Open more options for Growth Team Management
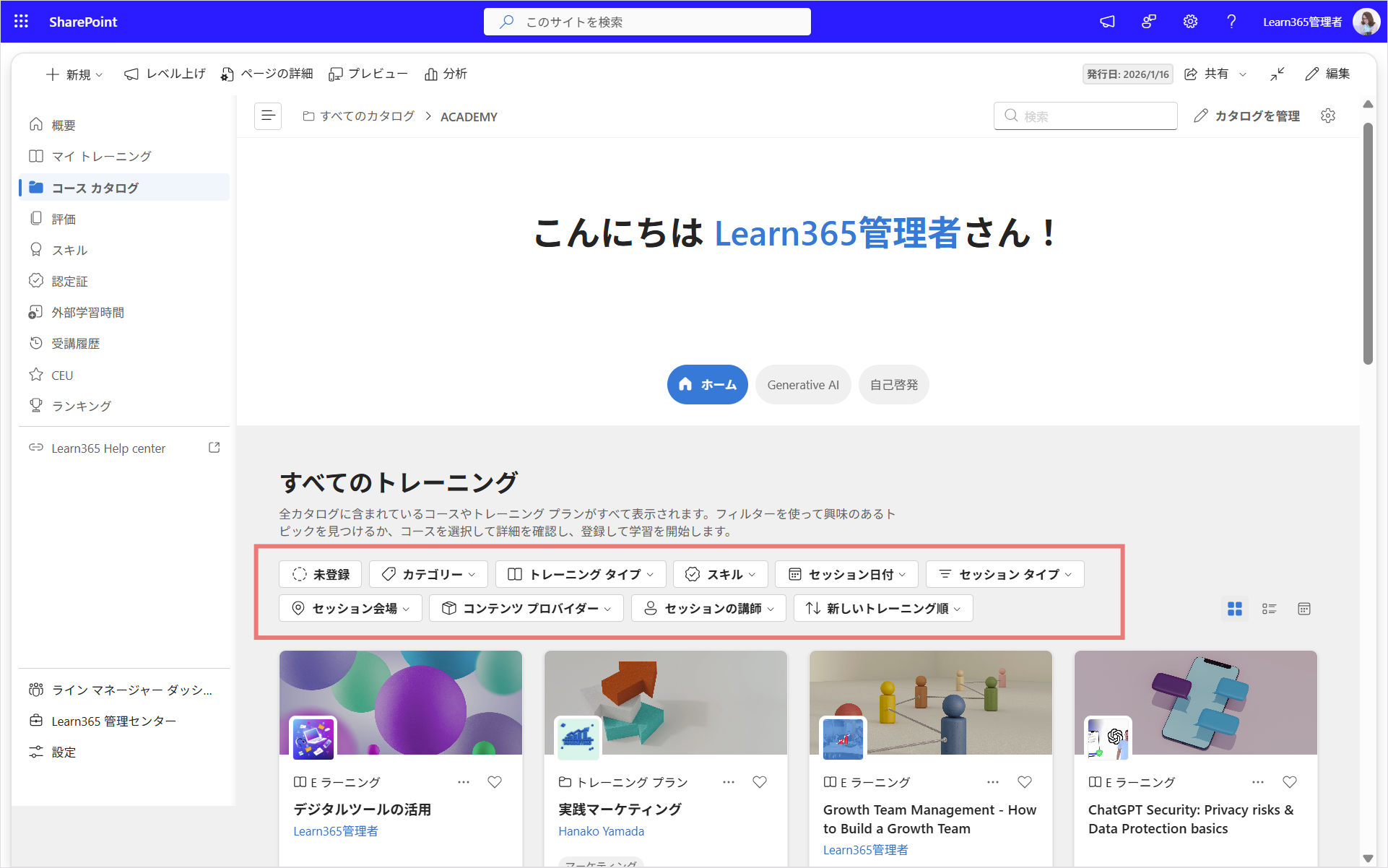This screenshot has width=1388, height=868. (993, 782)
